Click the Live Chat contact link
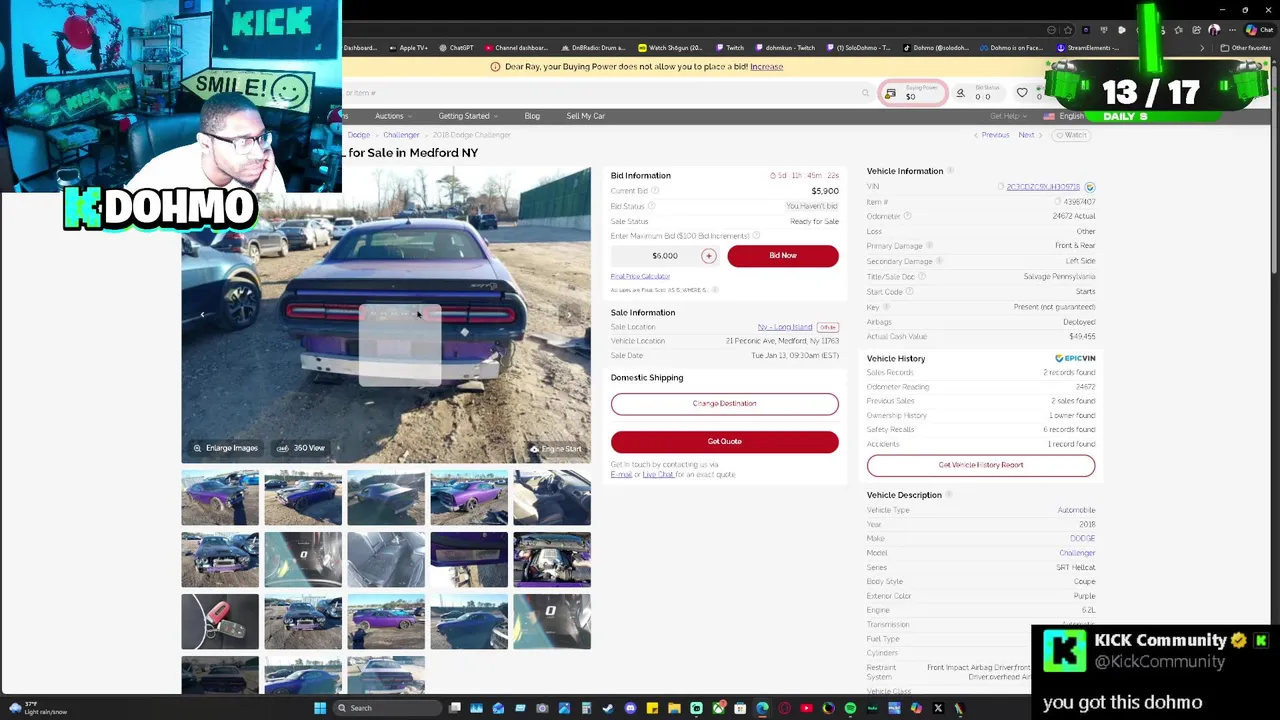This screenshot has width=1280, height=720. click(657, 474)
